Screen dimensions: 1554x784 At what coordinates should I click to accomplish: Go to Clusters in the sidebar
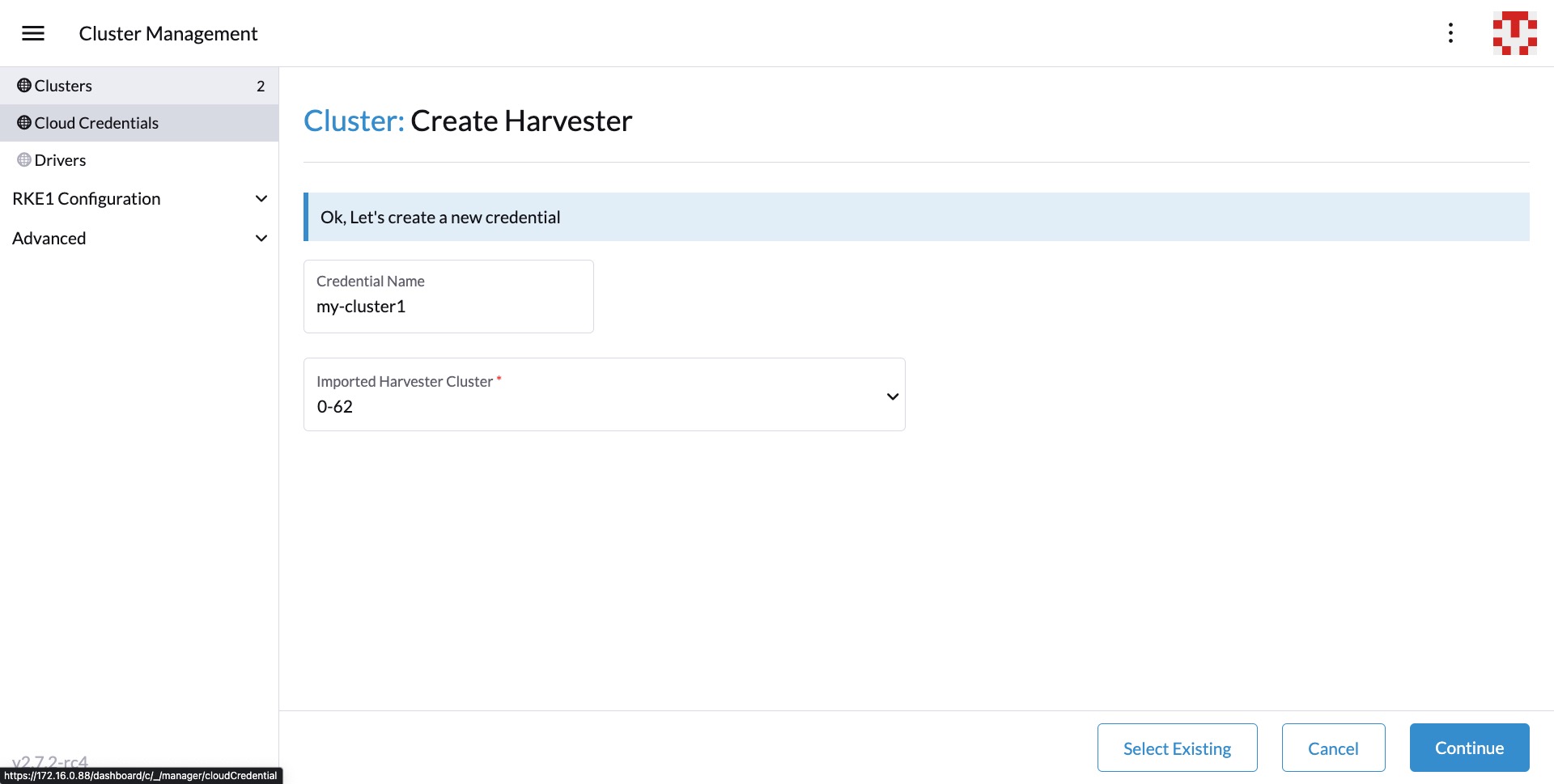pyautogui.click(x=139, y=86)
